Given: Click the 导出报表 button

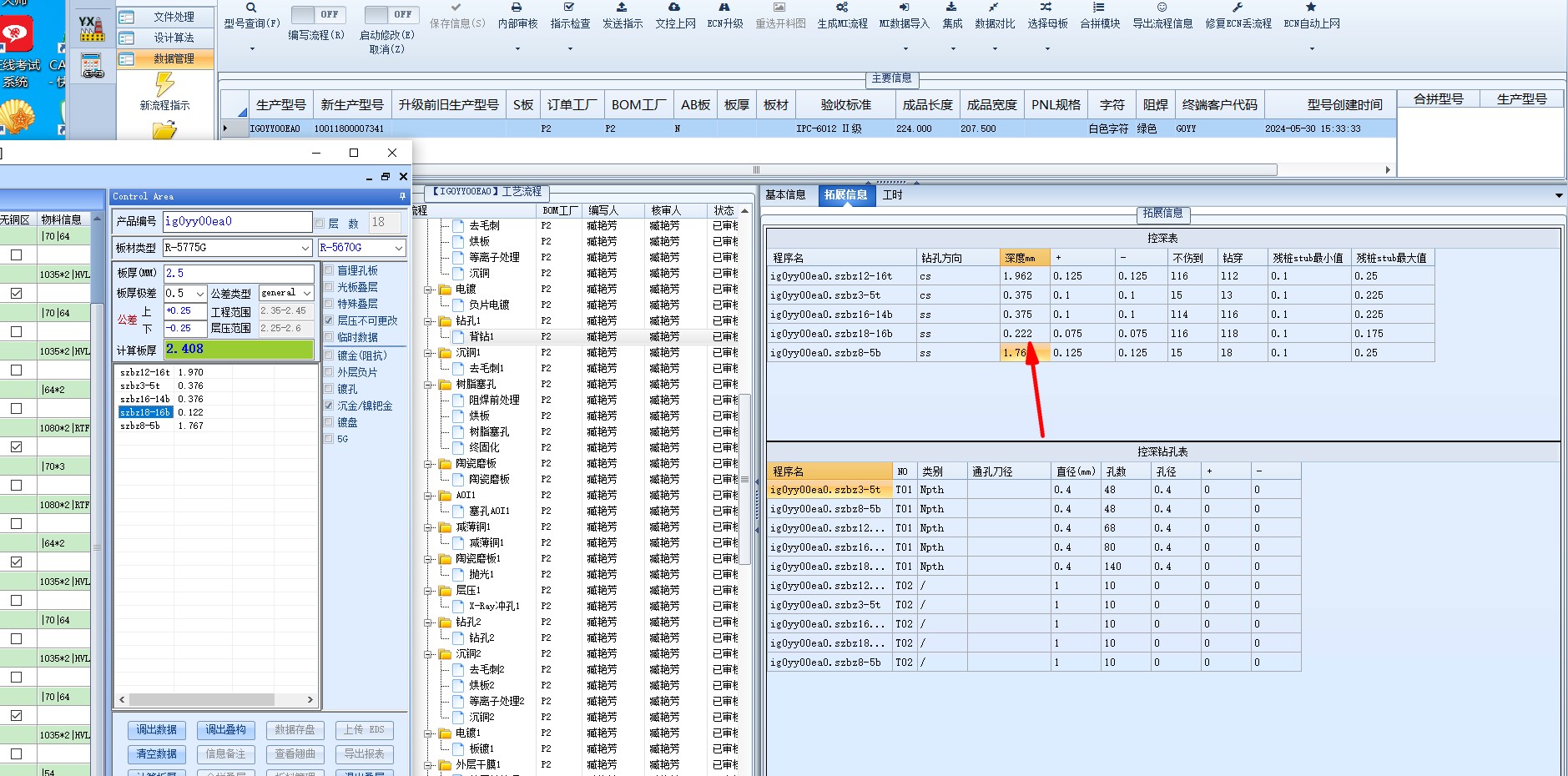Looking at the screenshot, I should (365, 754).
